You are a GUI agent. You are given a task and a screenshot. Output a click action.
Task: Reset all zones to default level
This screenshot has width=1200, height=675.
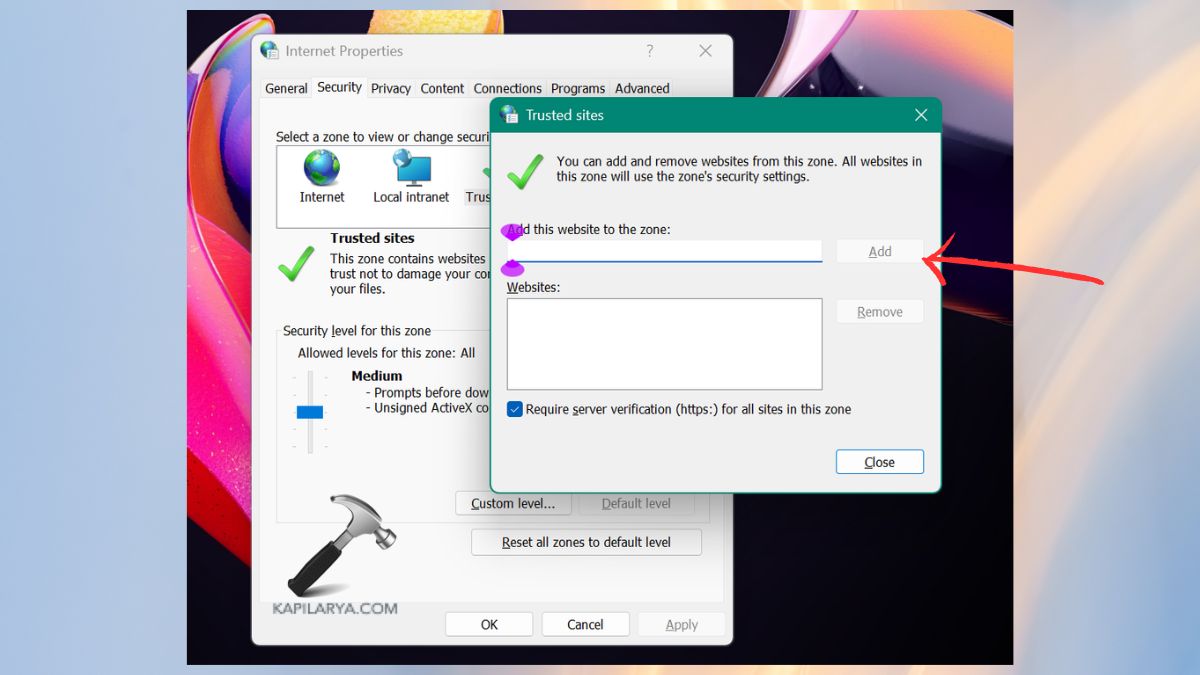coord(586,541)
